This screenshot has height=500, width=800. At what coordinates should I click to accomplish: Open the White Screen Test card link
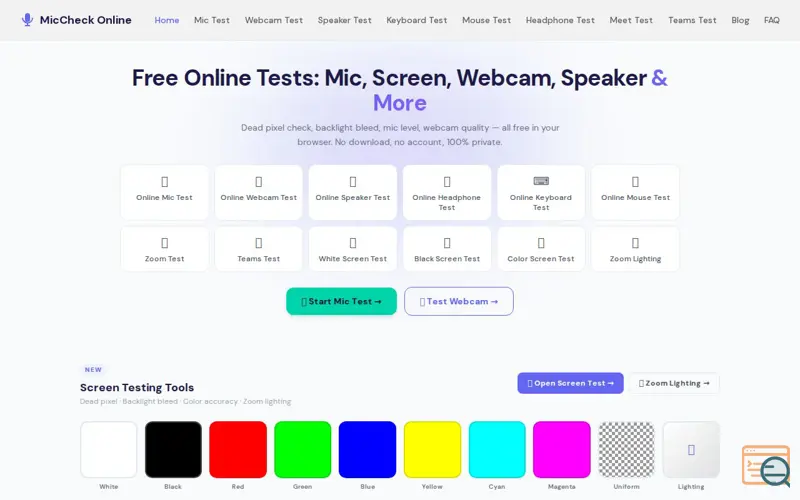[x=353, y=249]
